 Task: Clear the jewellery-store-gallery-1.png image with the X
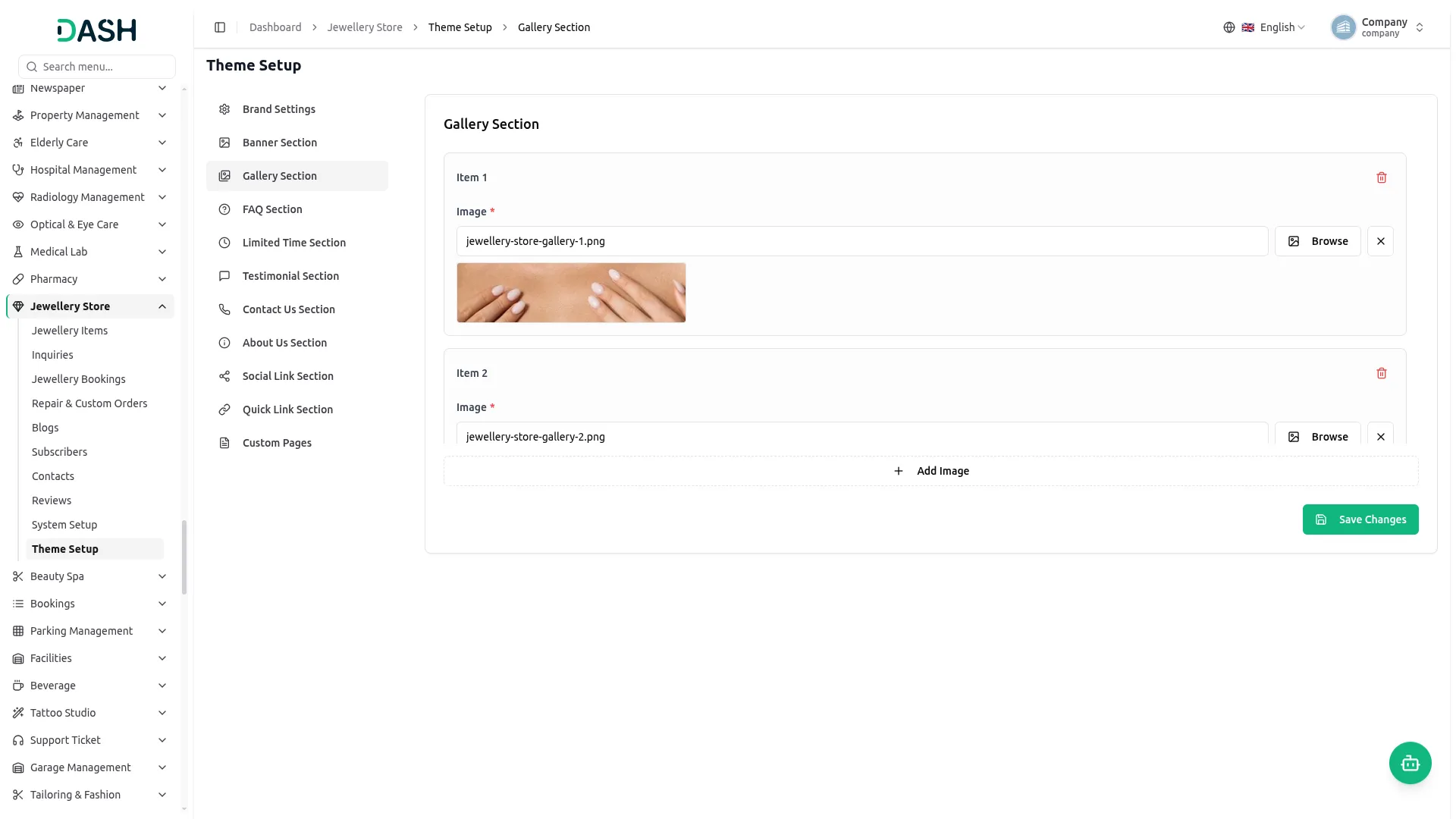1380,241
